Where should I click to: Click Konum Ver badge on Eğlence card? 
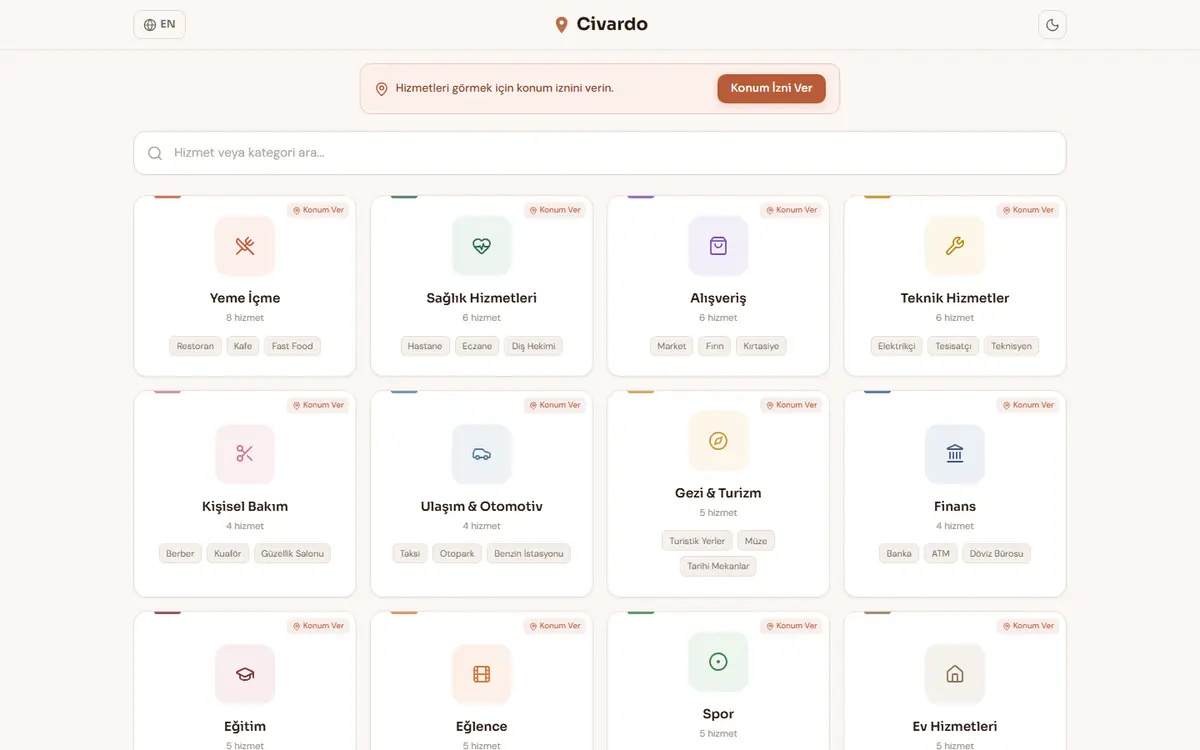point(555,626)
